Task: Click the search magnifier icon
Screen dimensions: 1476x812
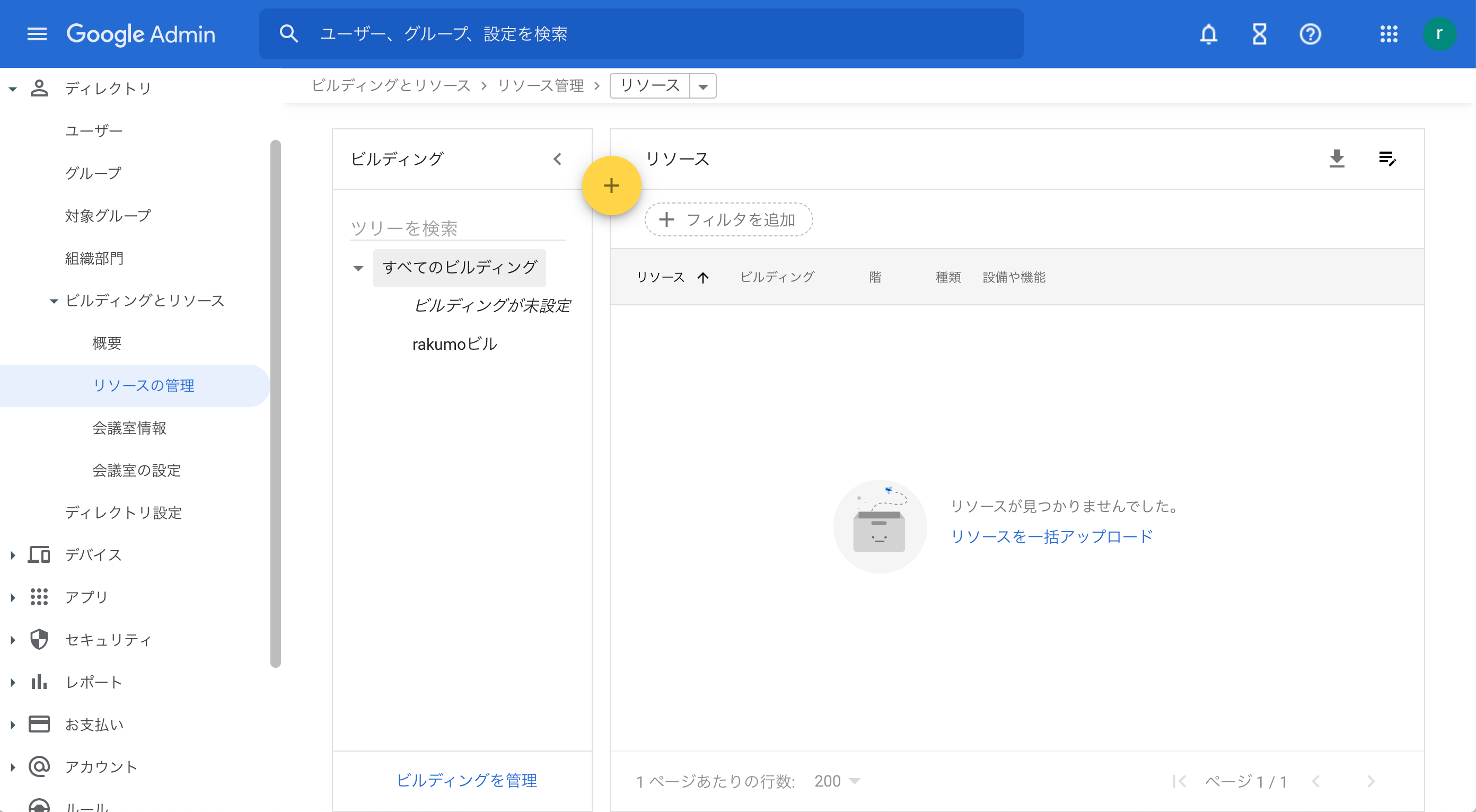Action: (x=289, y=34)
